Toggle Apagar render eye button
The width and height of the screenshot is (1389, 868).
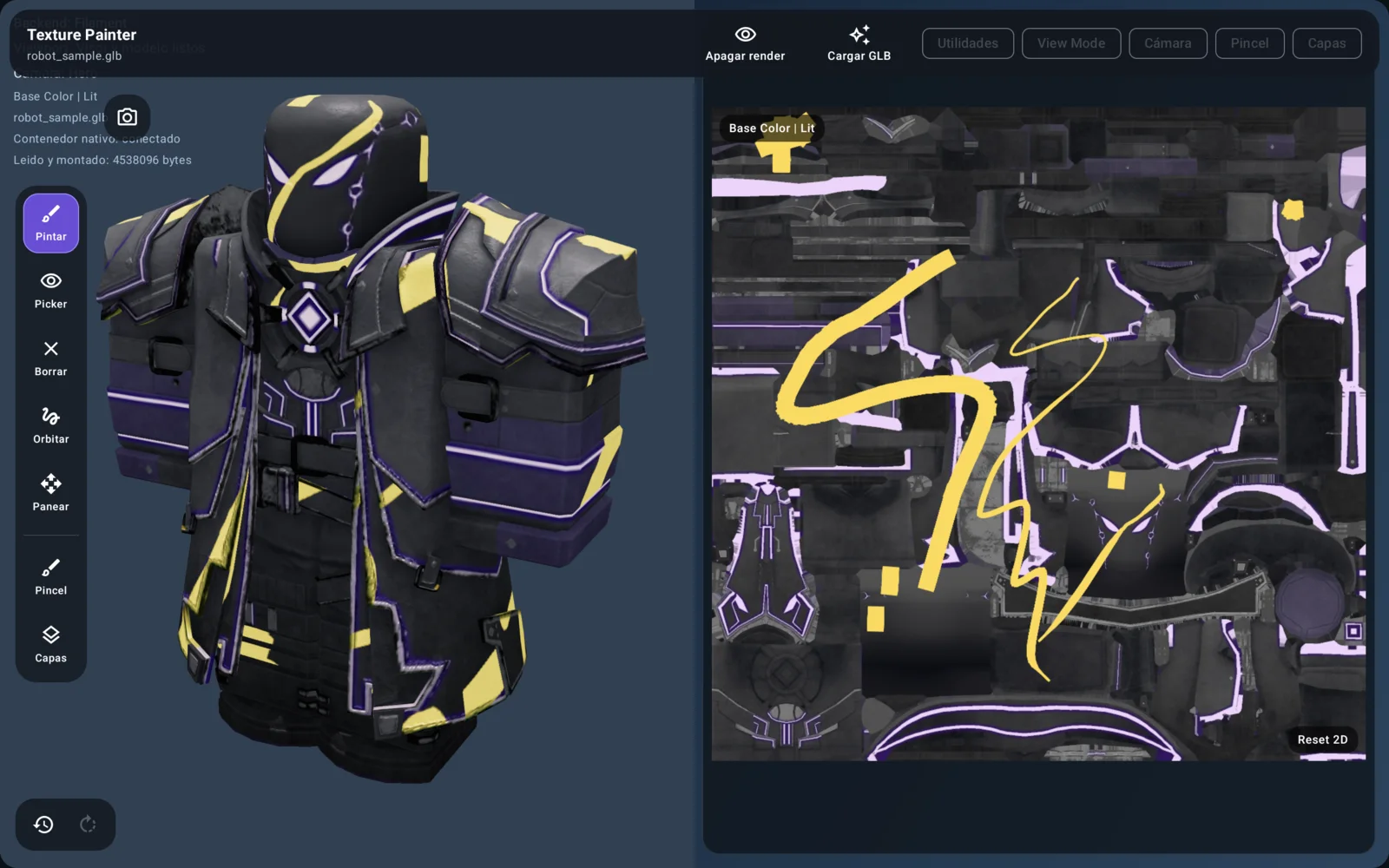coord(745,43)
